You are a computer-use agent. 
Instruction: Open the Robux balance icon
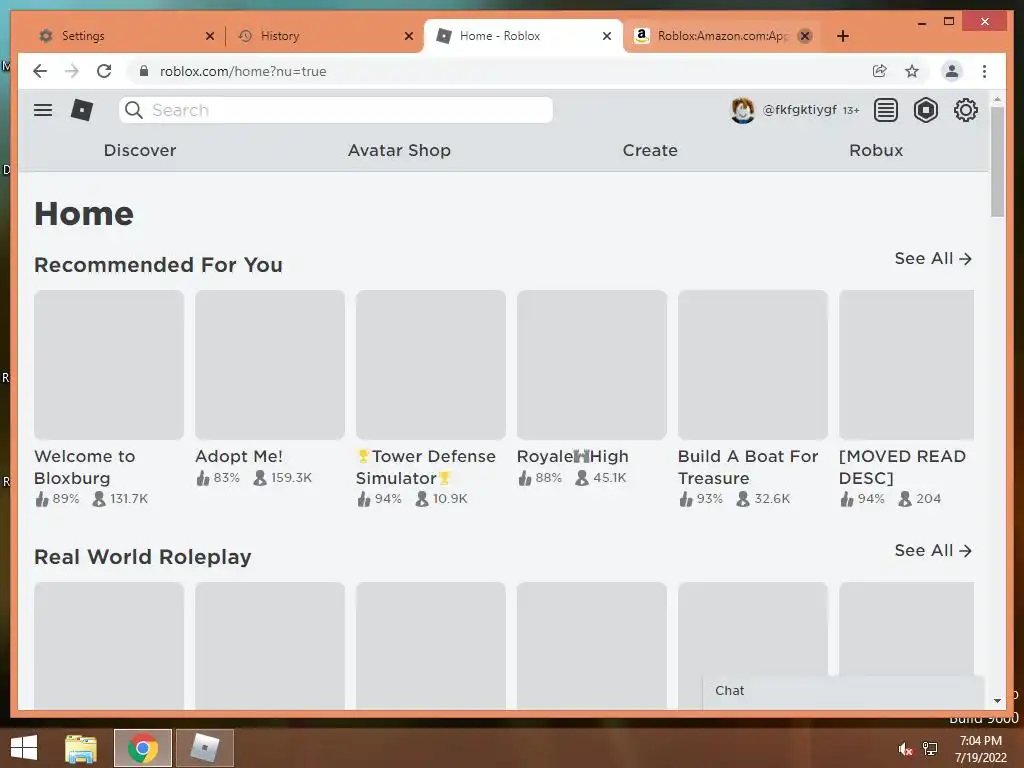(925, 110)
